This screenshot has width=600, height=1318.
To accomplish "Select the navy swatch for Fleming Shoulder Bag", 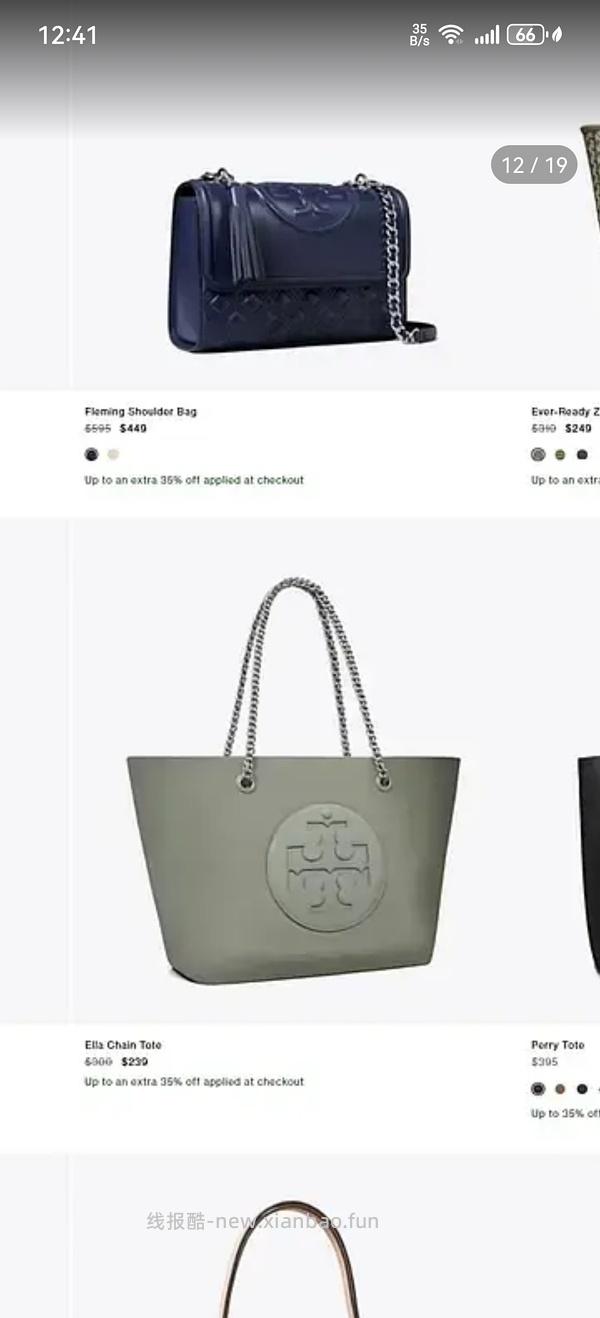I will coord(92,454).
